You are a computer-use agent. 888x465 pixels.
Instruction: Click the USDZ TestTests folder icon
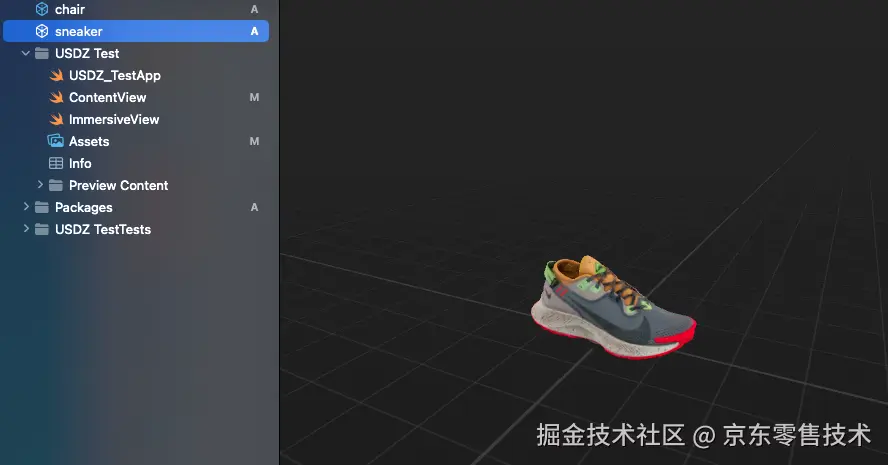click(42, 229)
